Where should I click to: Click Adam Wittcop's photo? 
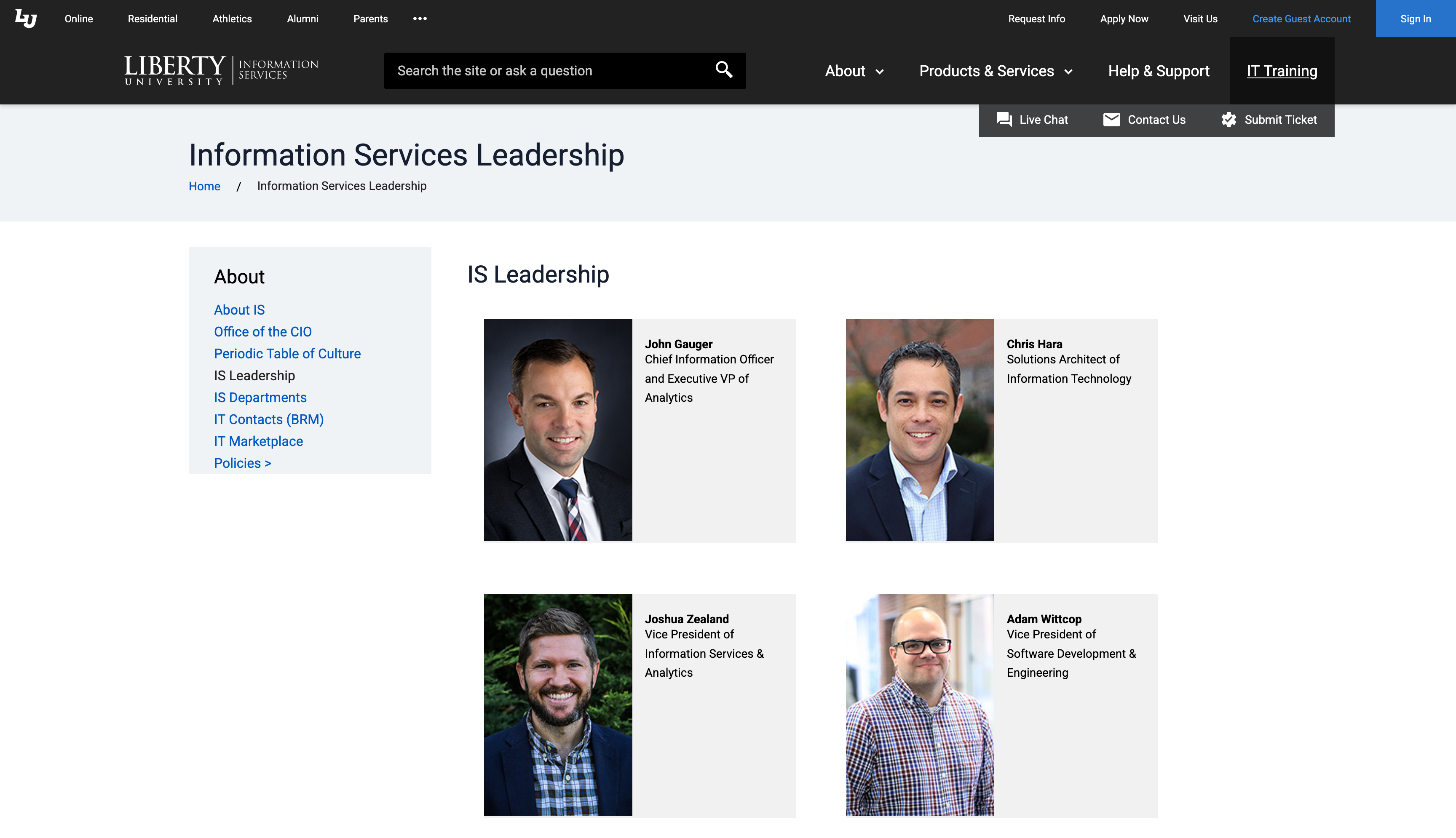coord(919,705)
